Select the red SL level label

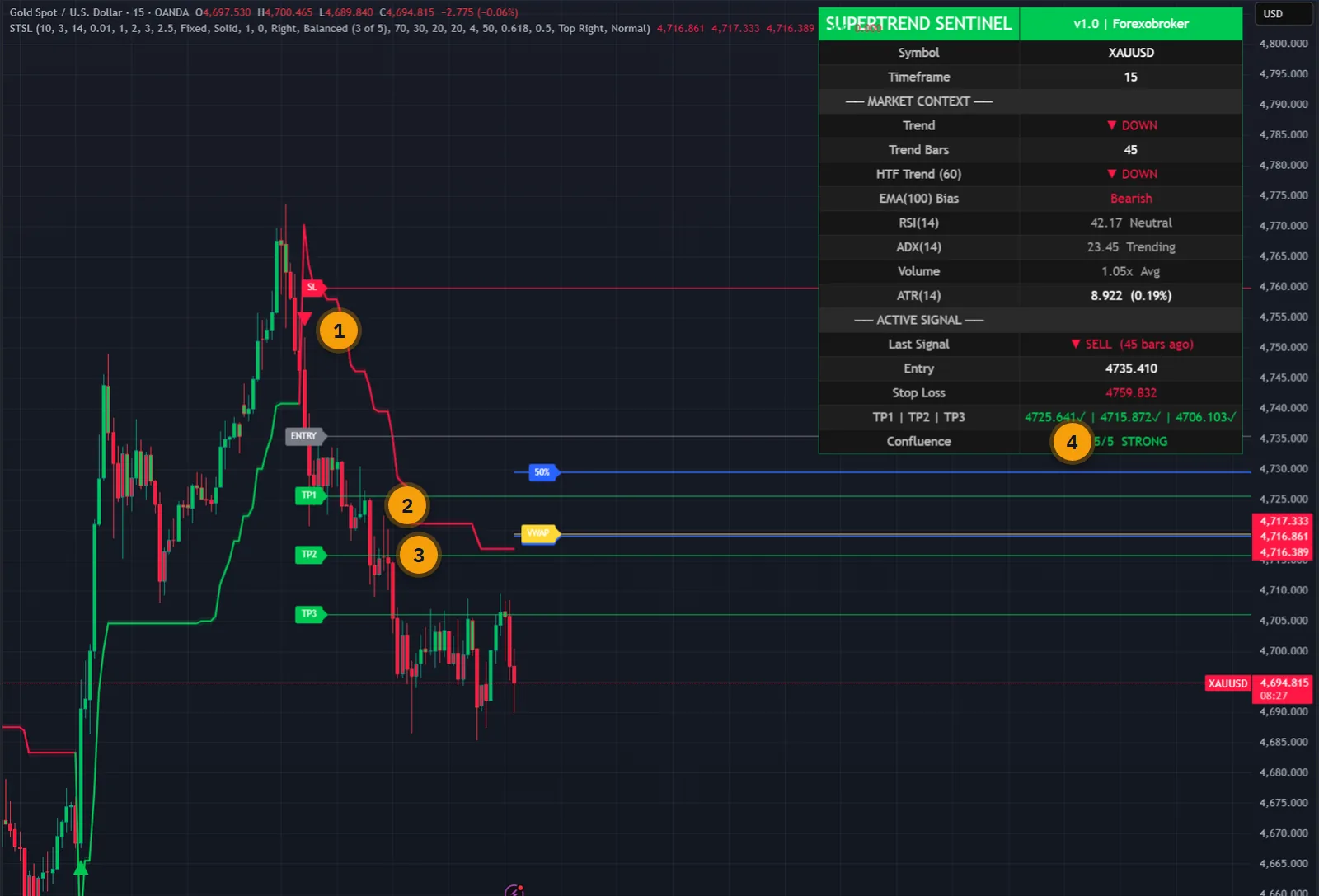click(x=313, y=288)
